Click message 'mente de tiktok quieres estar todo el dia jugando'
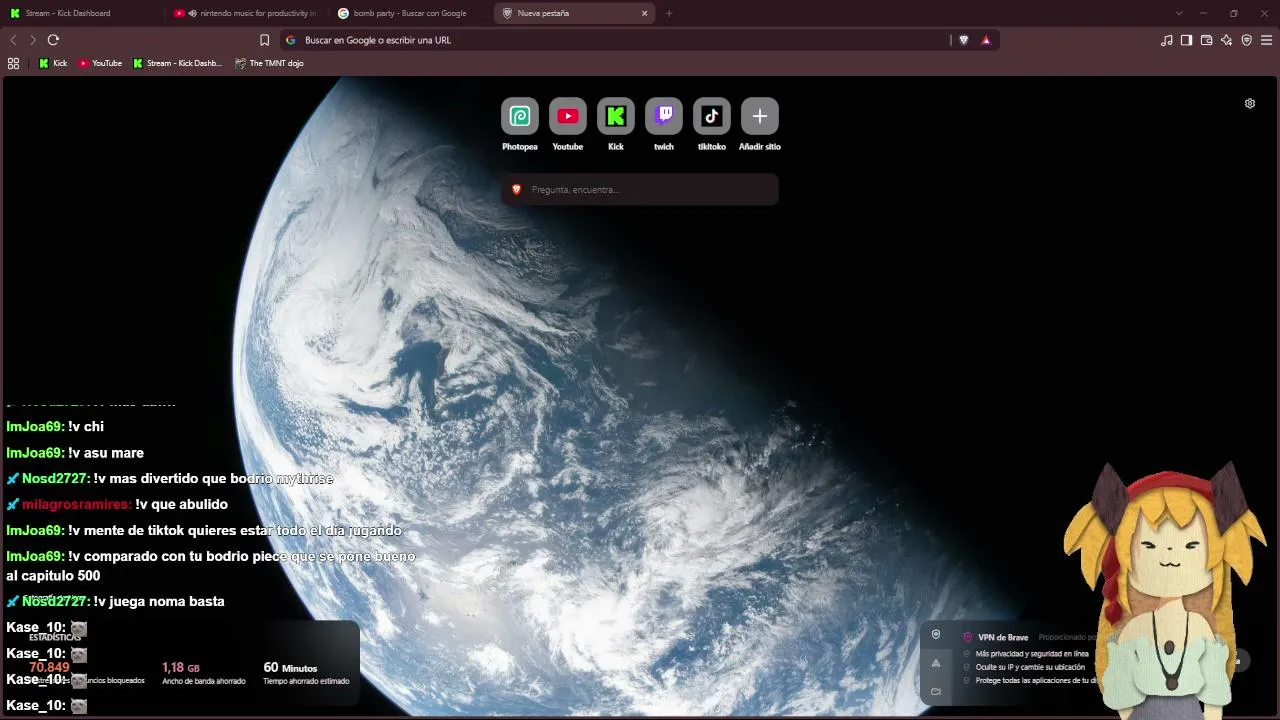 (x=243, y=531)
